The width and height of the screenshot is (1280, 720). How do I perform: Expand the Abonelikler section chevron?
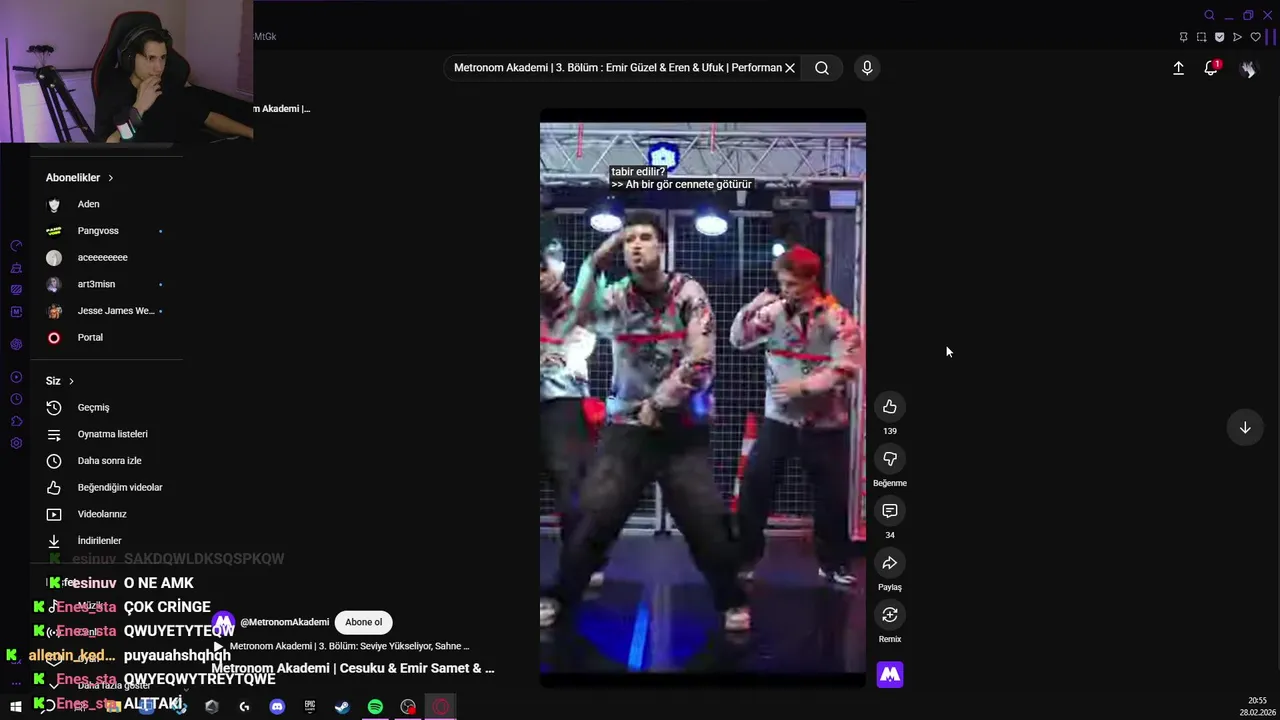point(110,178)
